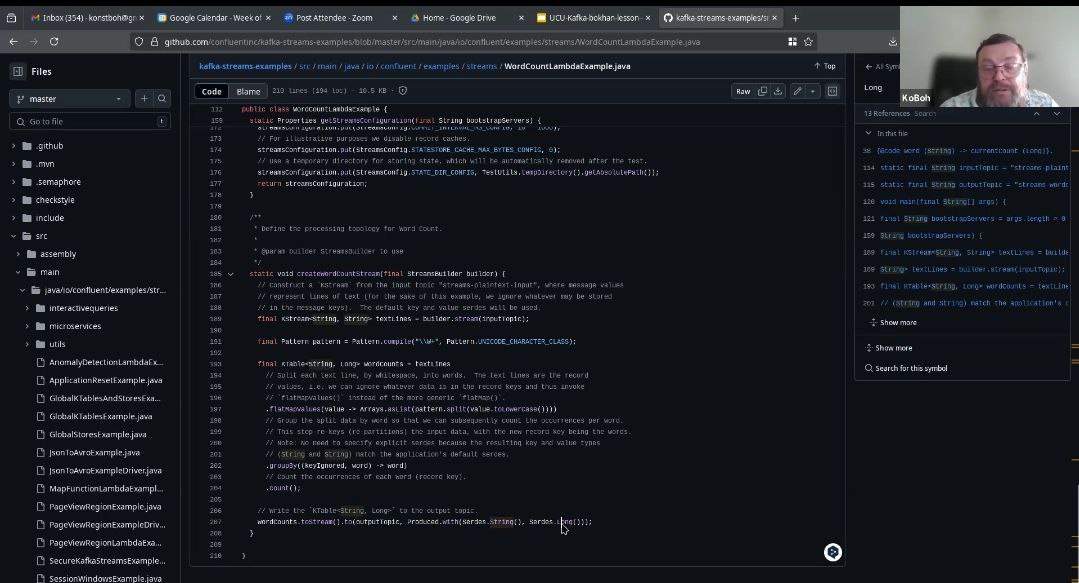Image resolution: width=1079 pixels, height=583 pixels.
Task: Download the raw file icon
Action: coord(778,91)
